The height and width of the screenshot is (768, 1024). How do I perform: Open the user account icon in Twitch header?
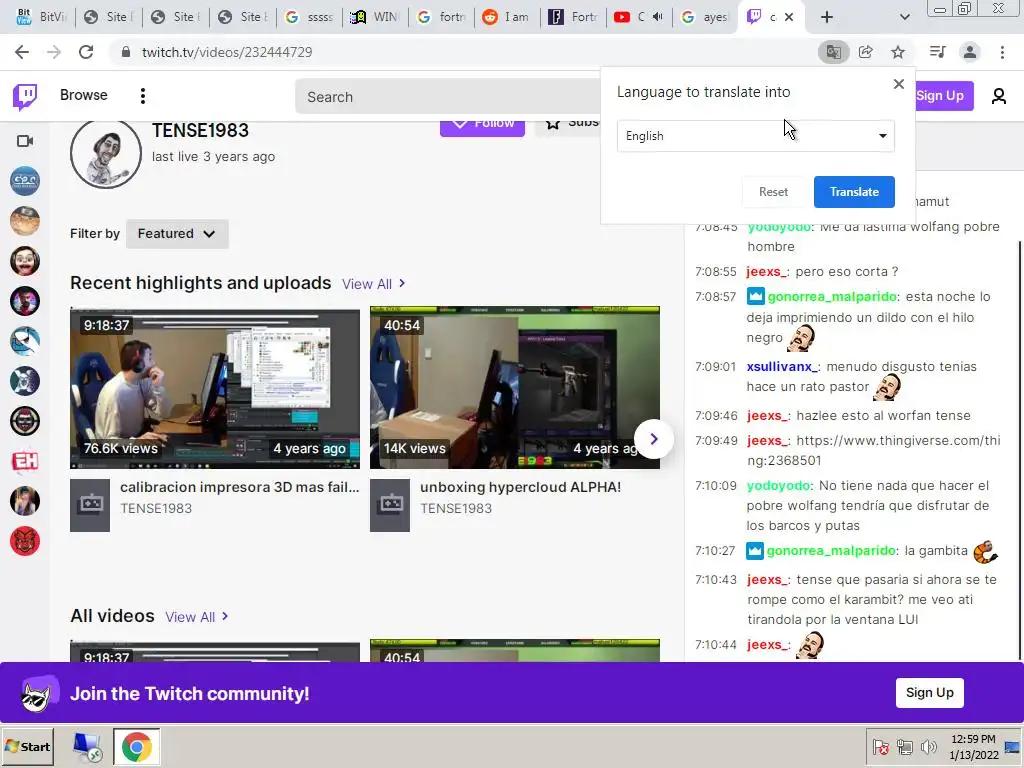click(998, 96)
